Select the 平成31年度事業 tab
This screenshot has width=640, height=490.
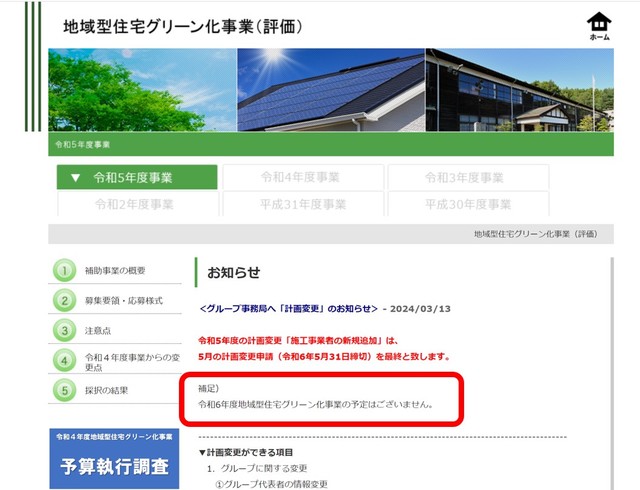pos(301,204)
